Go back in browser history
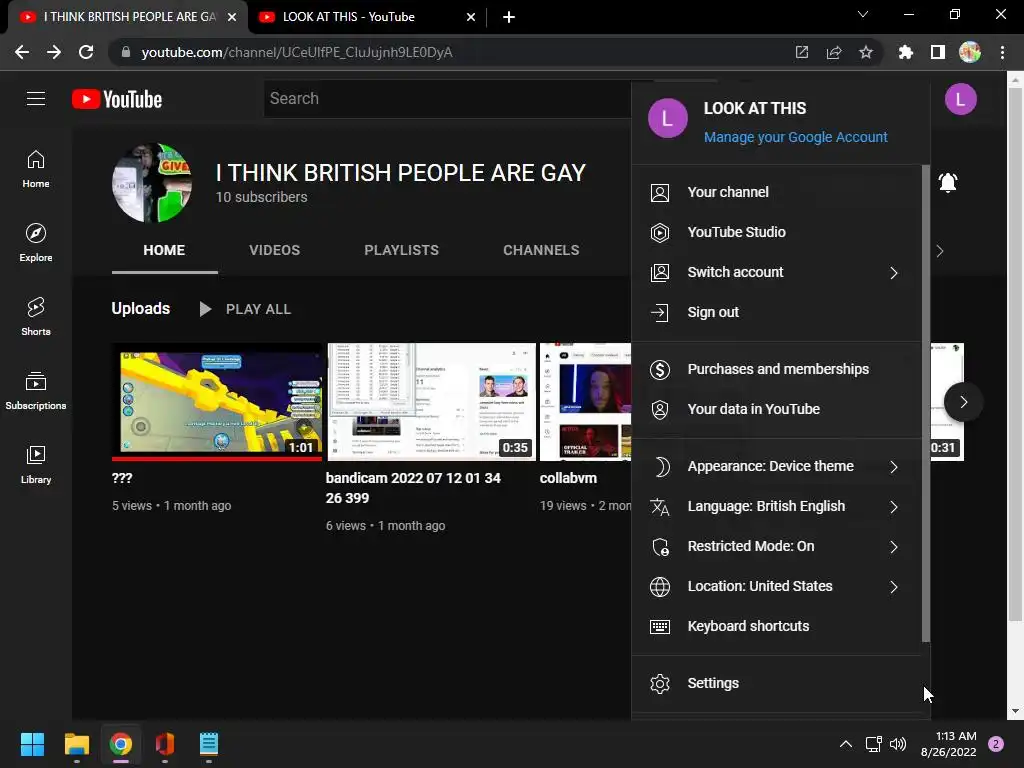This screenshot has height=768, width=1024. [x=22, y=52]
